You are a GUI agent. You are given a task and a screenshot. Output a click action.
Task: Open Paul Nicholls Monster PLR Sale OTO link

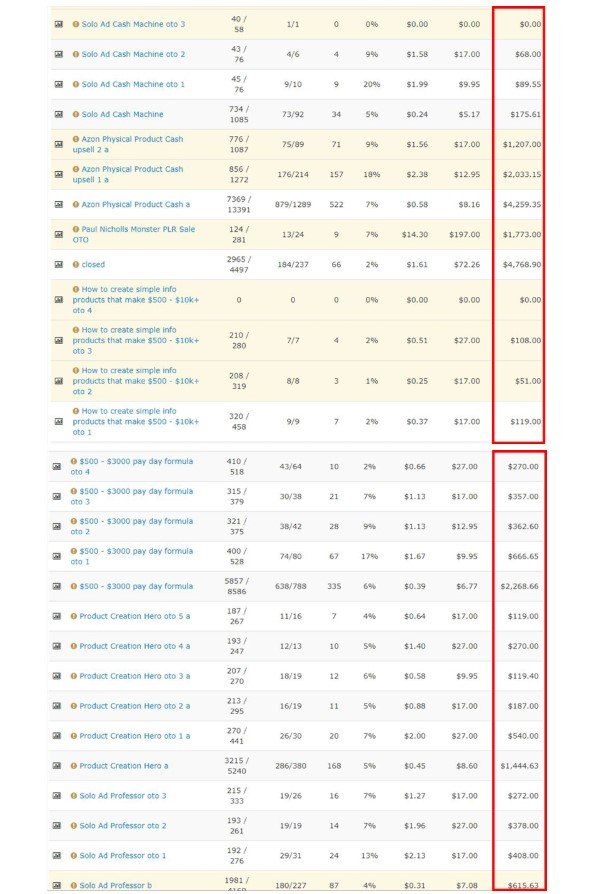[x=134, y=234]
